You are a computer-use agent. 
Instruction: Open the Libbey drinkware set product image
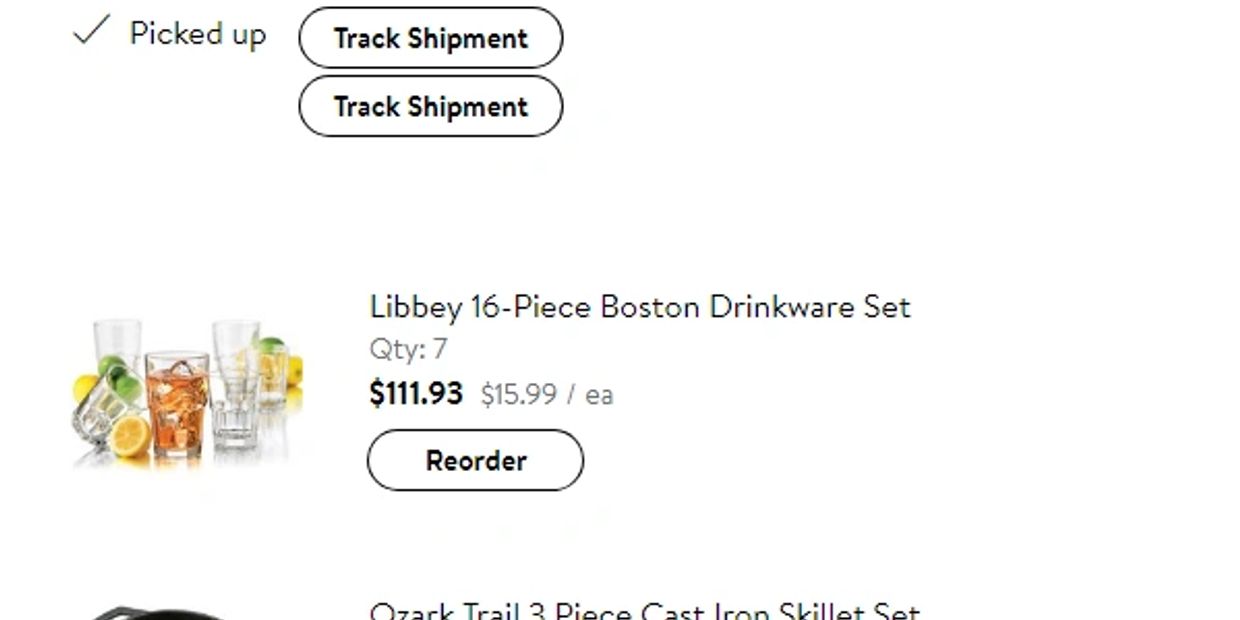coord(187,392)
